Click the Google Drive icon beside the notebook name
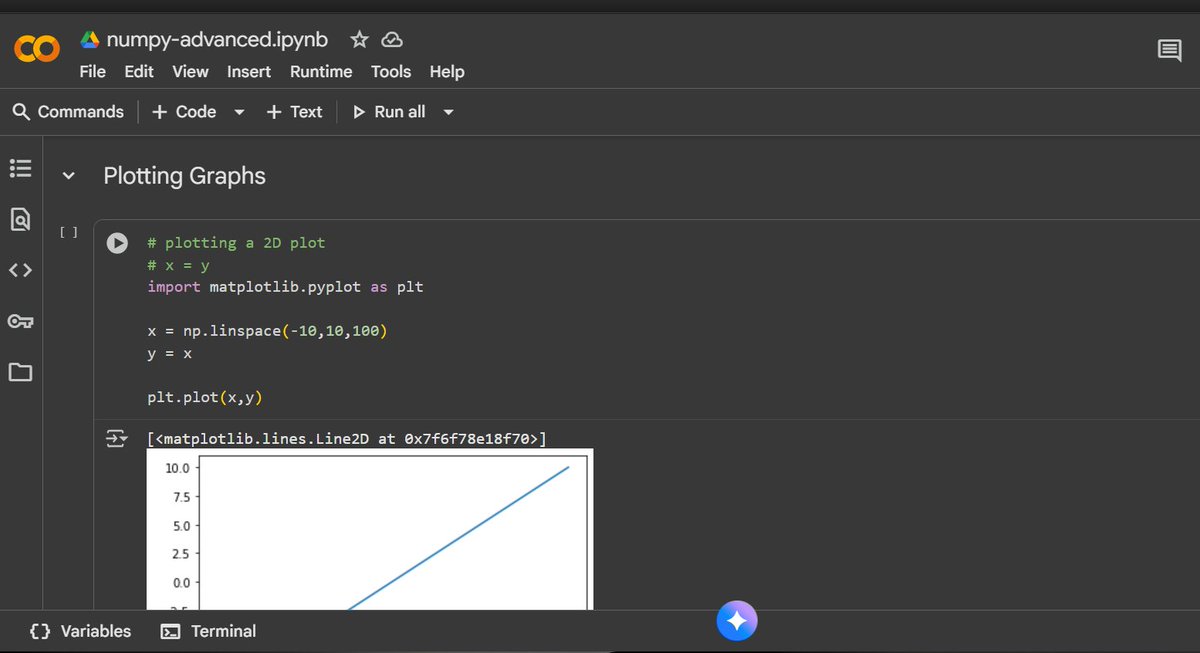Viewport: 1200px width, 653px height. [x=90, y=40]
